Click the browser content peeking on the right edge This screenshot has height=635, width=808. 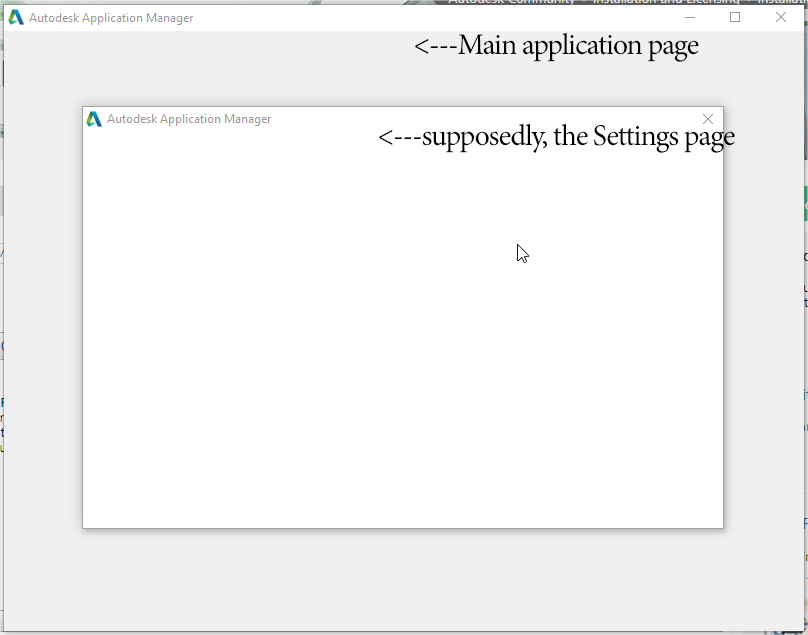coord(804,300)
